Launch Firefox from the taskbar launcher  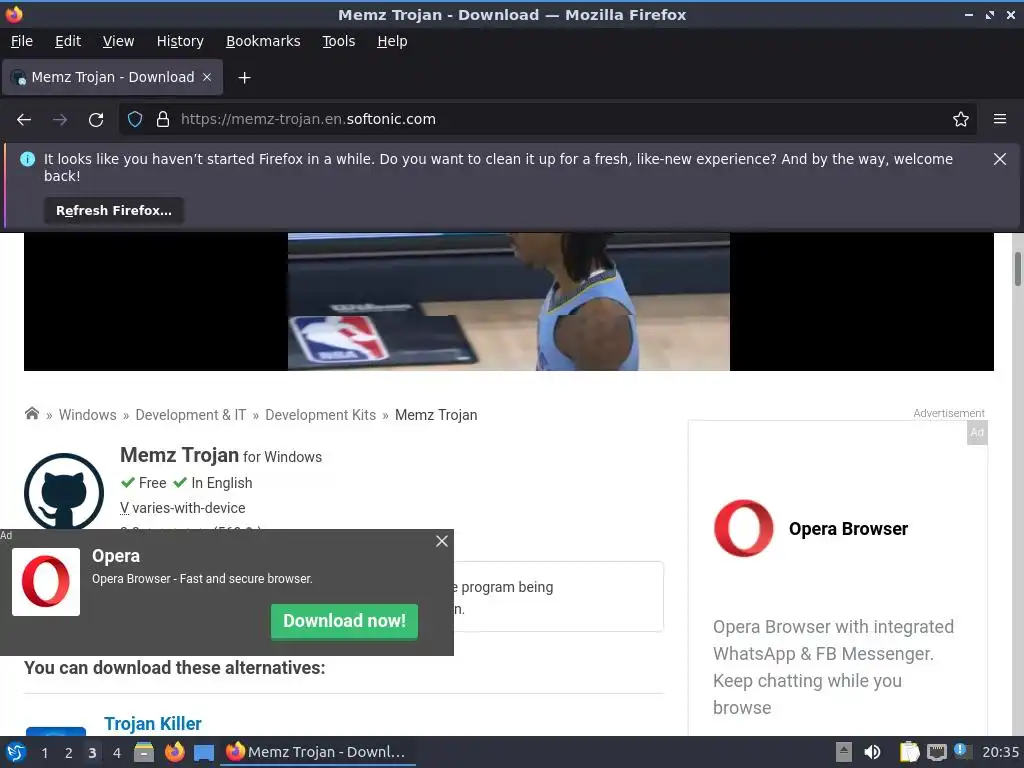tap(174, 752)
